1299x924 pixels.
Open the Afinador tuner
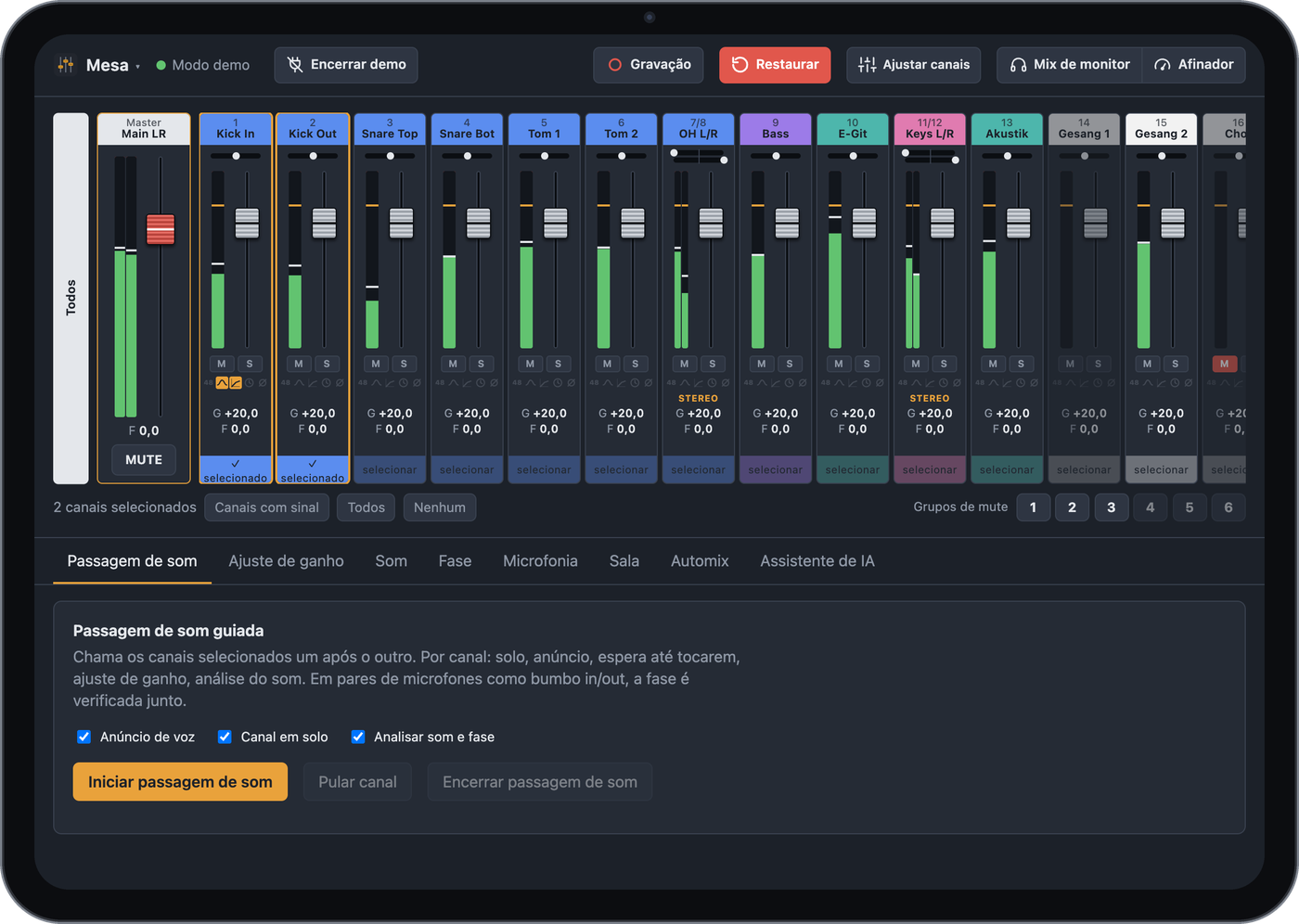coord(1194,65)
